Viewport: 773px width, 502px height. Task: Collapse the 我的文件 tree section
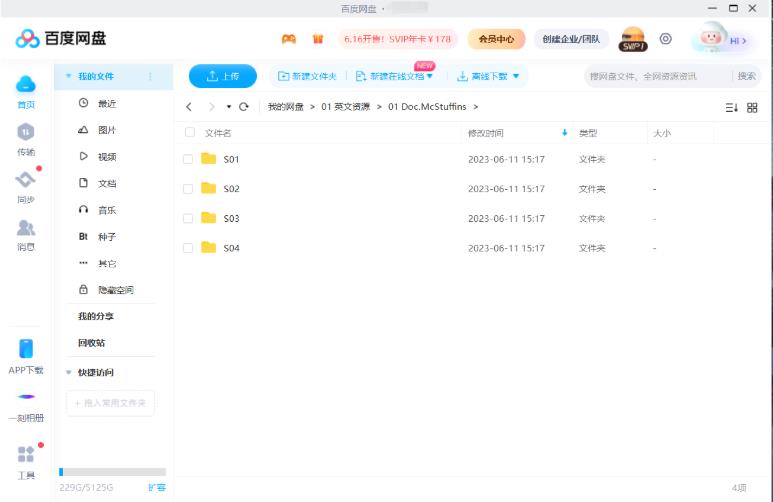[69, 76]
